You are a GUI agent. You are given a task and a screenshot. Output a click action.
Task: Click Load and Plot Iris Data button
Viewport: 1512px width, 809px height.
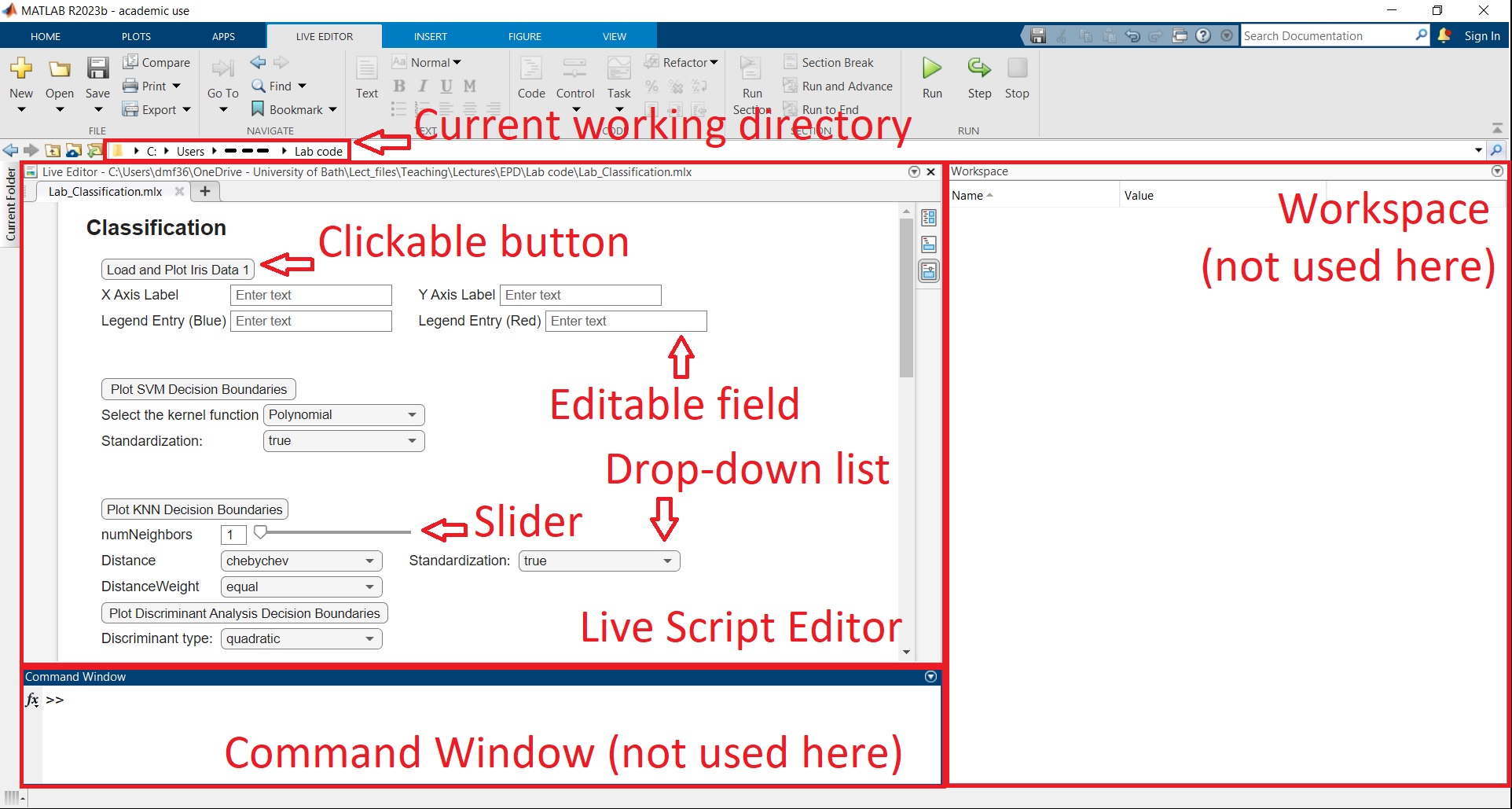click(178, 270)
